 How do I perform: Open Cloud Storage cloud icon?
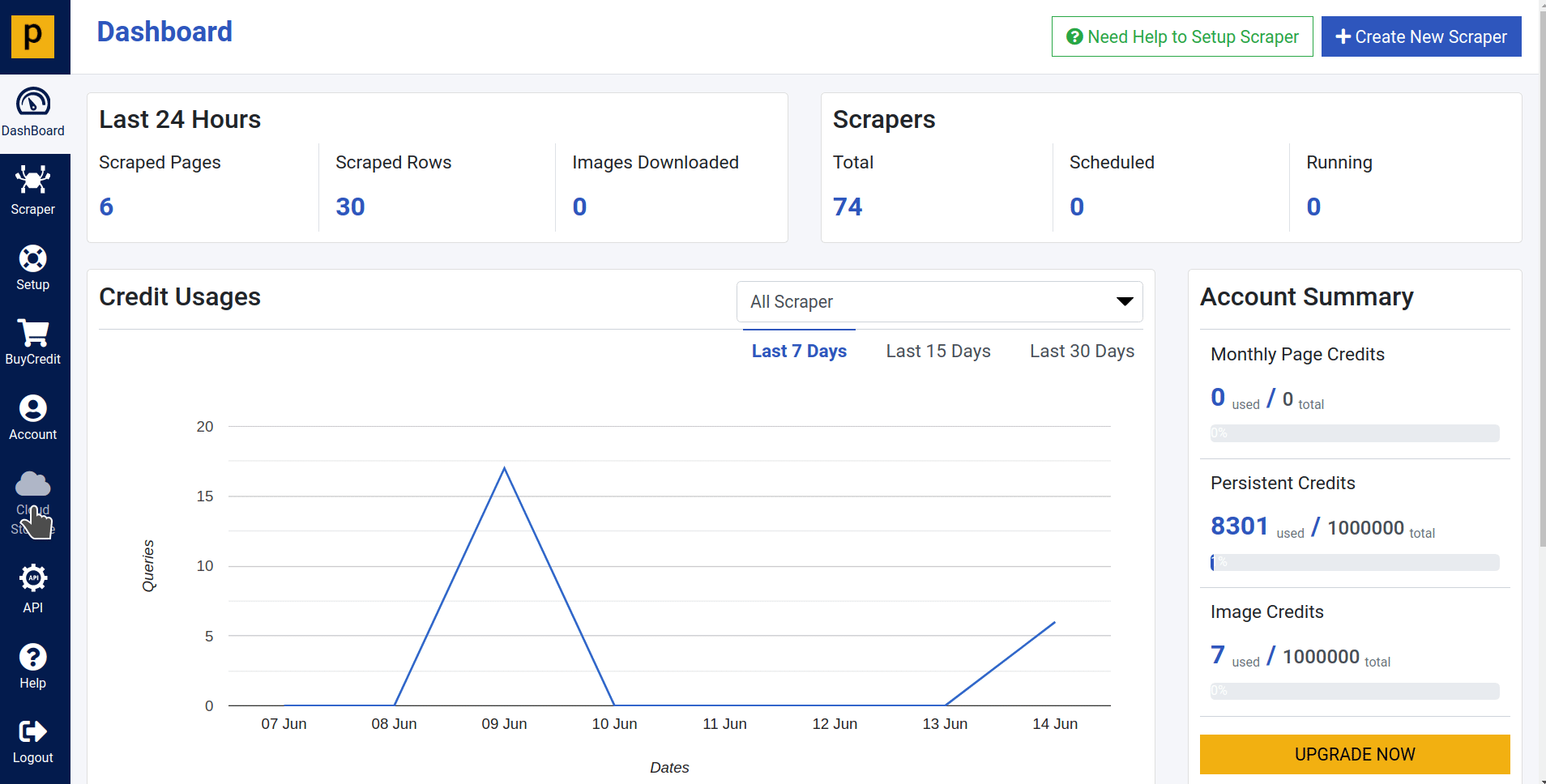point(33,484)
